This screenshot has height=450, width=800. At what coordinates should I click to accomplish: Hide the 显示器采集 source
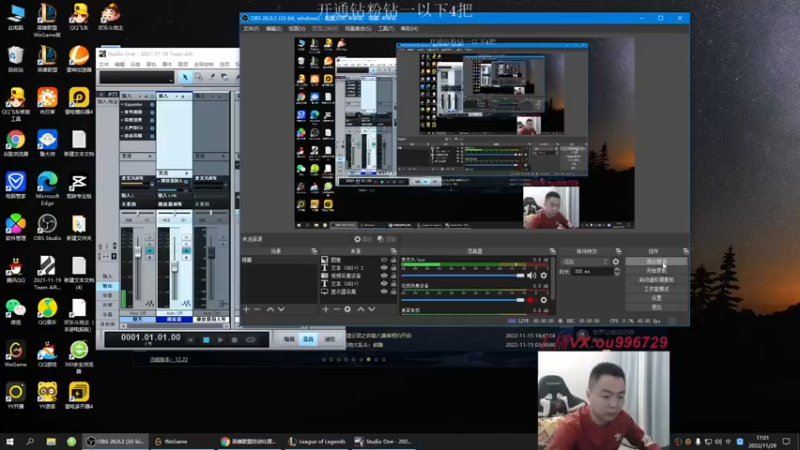pos(384,291)
